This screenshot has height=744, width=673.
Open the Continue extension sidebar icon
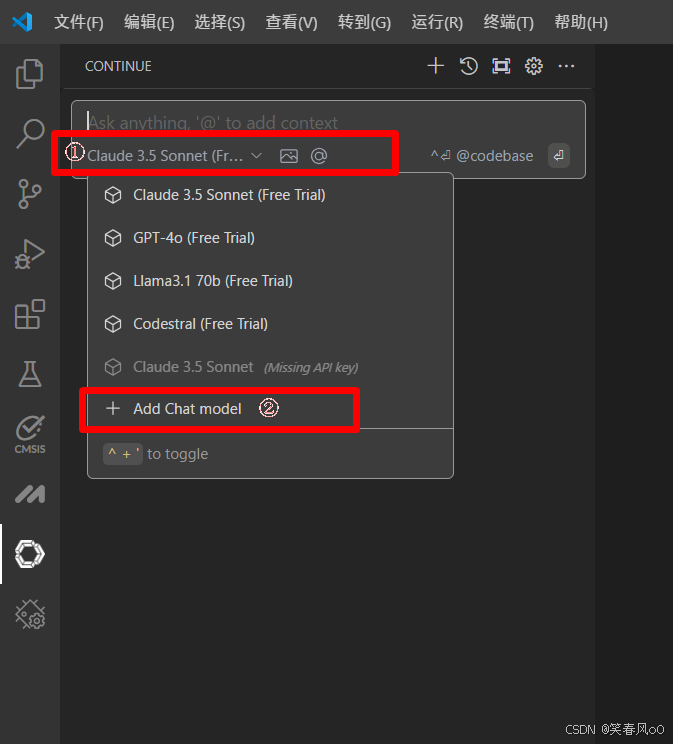[29, 554]
